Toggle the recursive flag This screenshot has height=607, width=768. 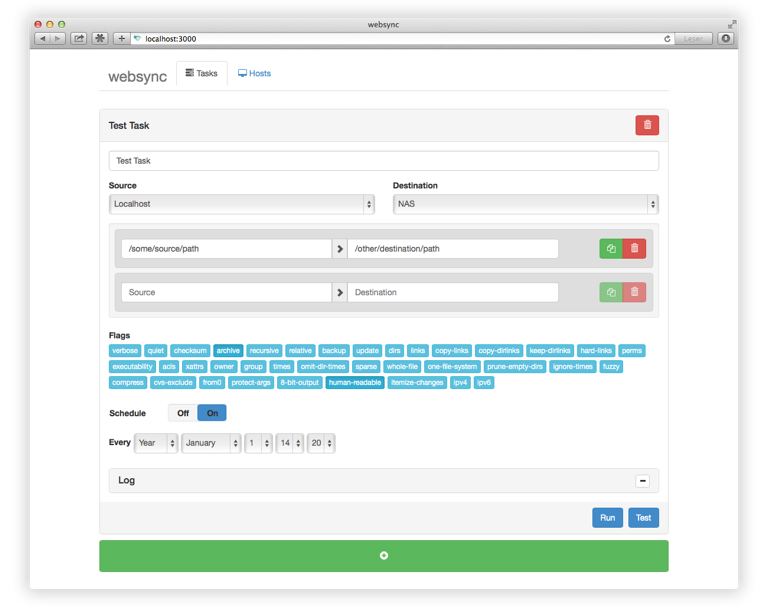point(264,350)
